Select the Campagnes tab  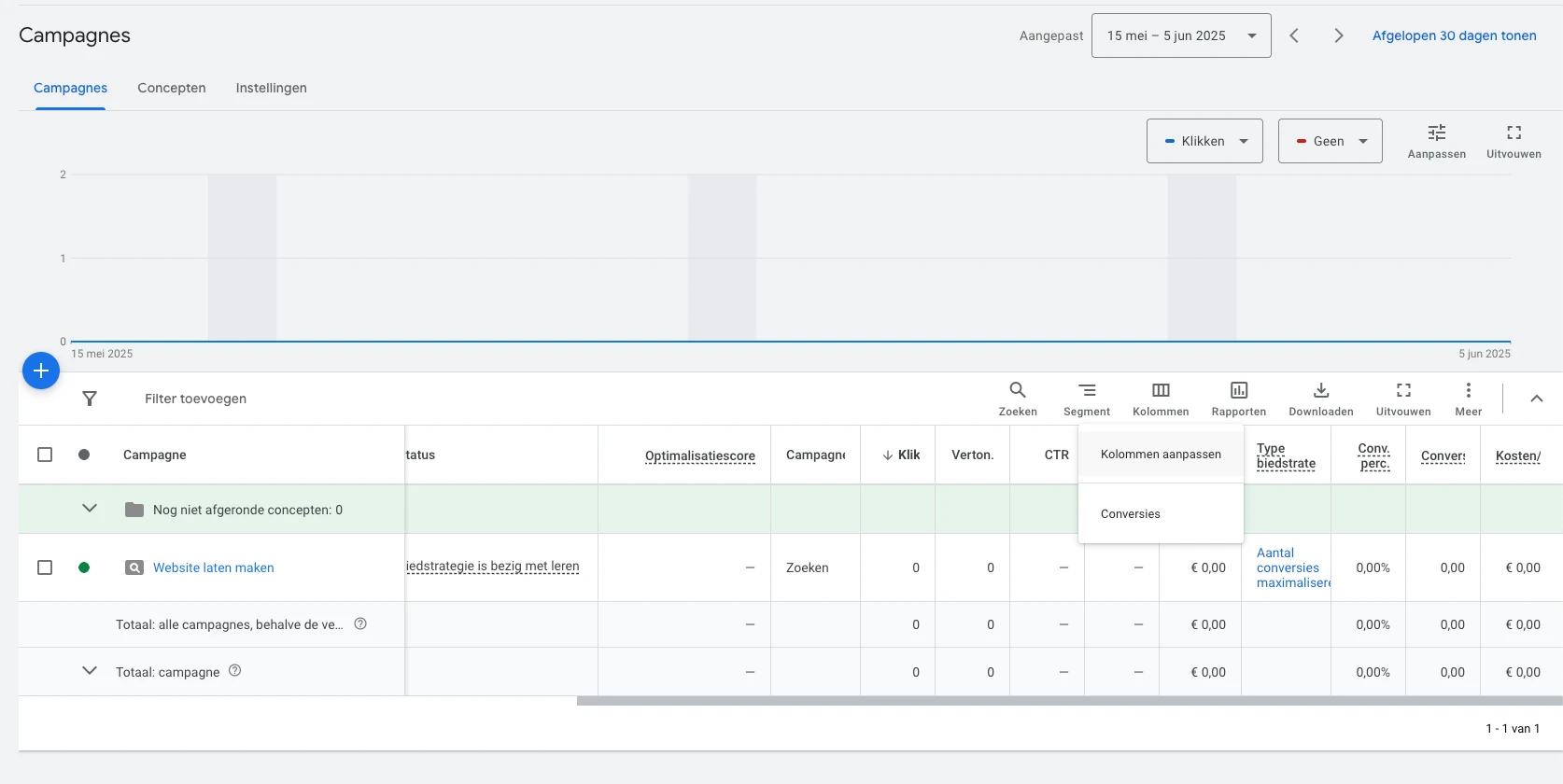click(x=71, y=88)
